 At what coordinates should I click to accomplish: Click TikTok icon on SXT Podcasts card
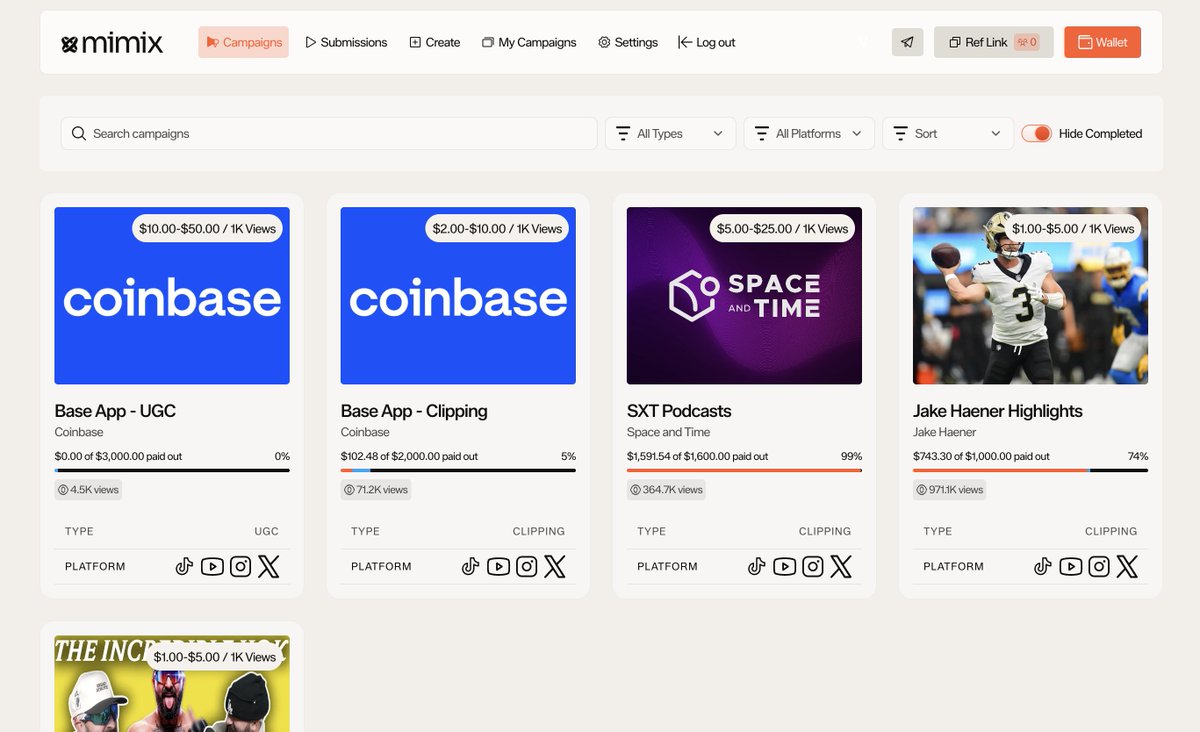757,567
